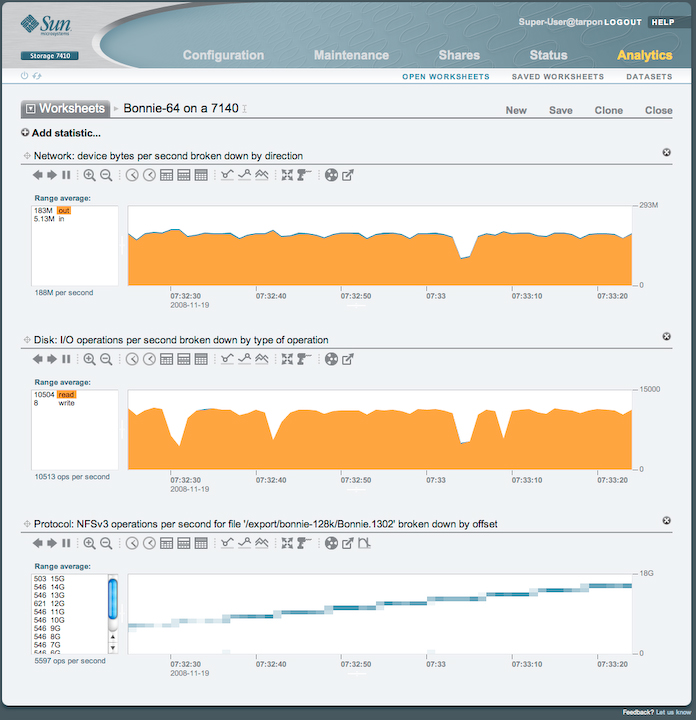
Task: Select the 'out' direction in Network legend
Action: point(64,211)
